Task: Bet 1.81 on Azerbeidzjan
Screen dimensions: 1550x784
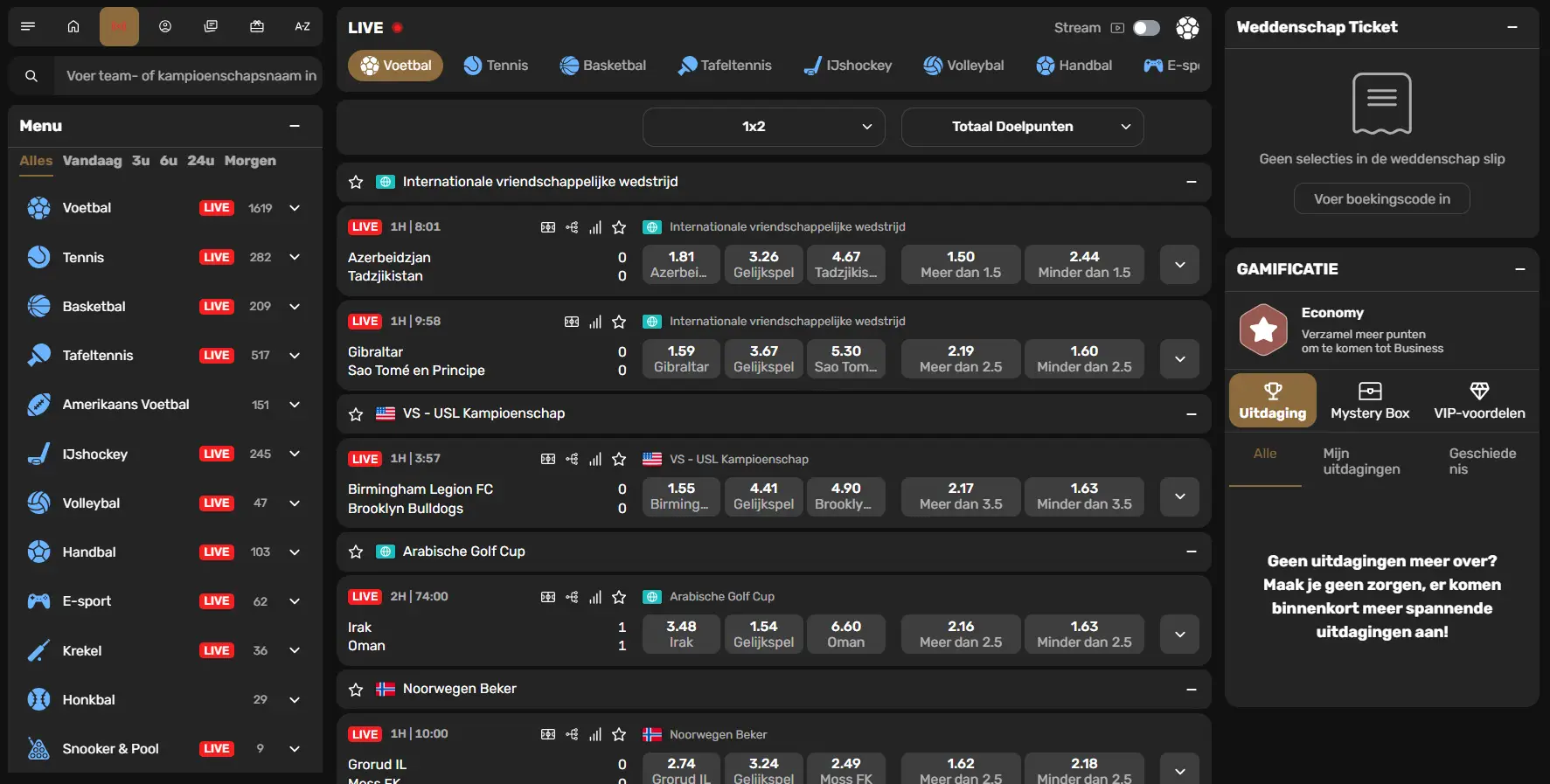Action: pos(681,264)
